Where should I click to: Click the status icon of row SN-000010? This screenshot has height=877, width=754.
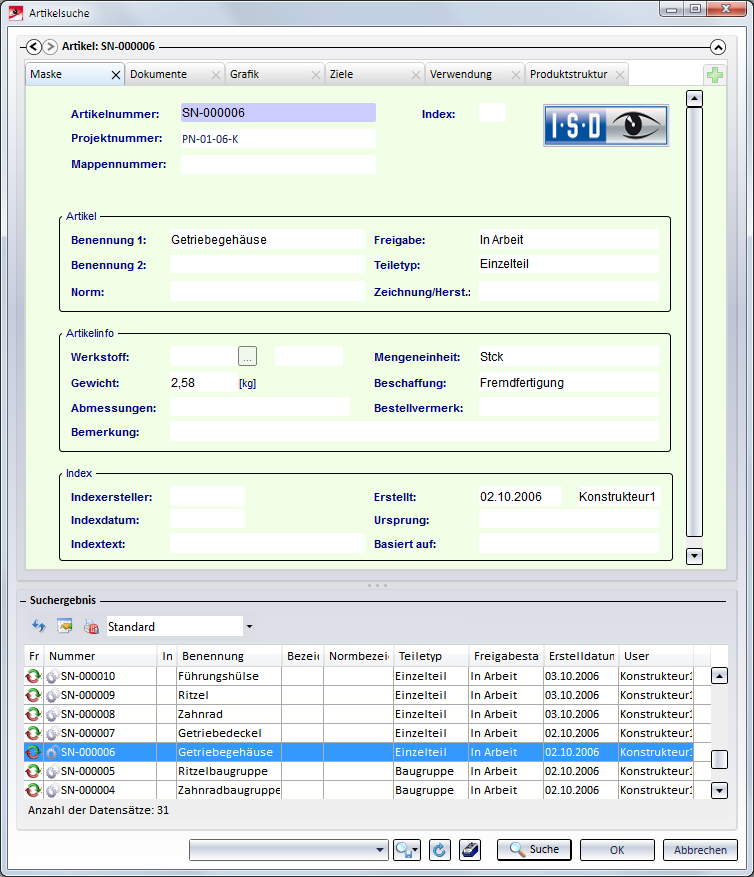pos(33,676)
